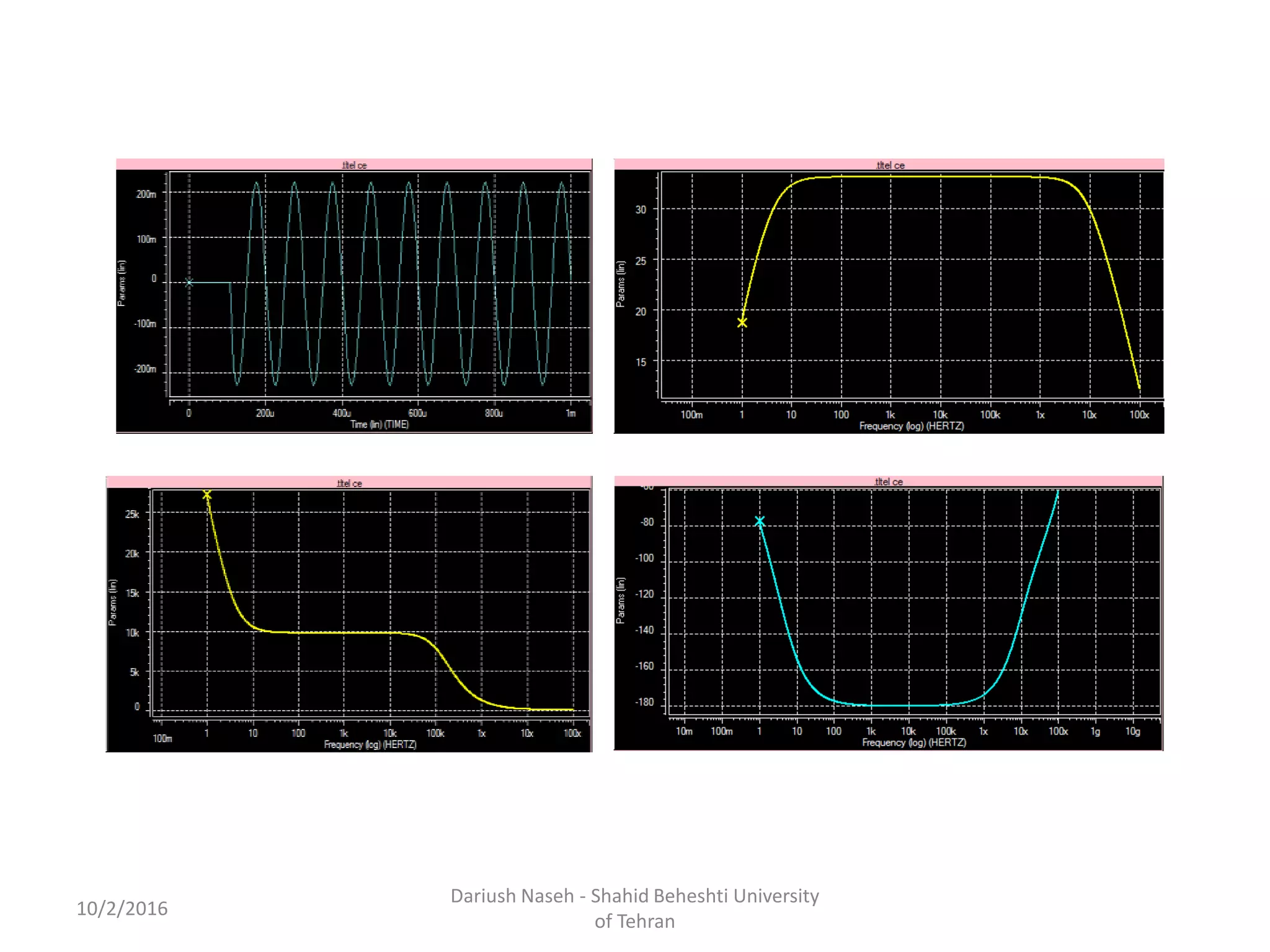This screenshot has height=952, width=1270.
Task: Select the yellow frequency gain plot
Action: [x=912, y=285]
